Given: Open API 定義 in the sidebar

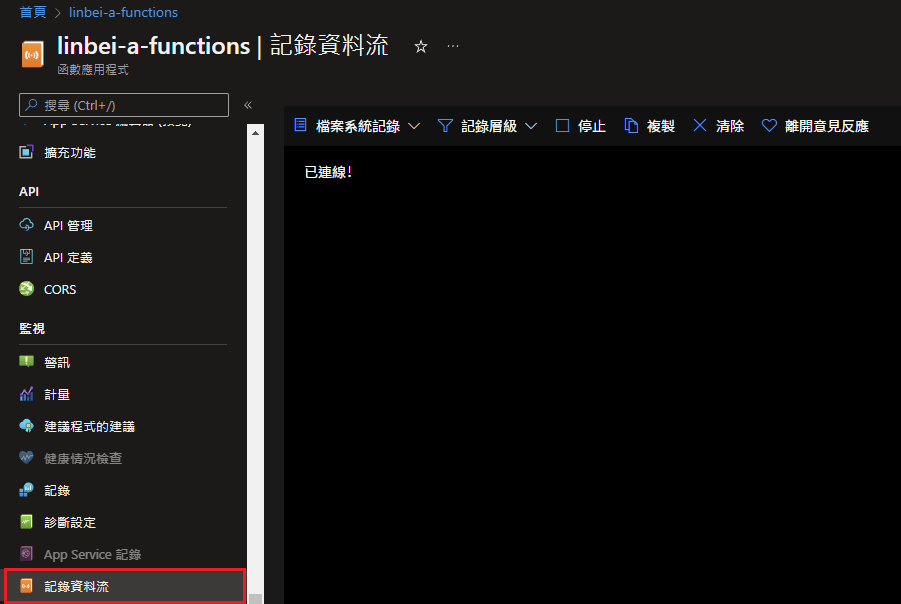Looking at the screenshot, I should (x=68, y=258).
